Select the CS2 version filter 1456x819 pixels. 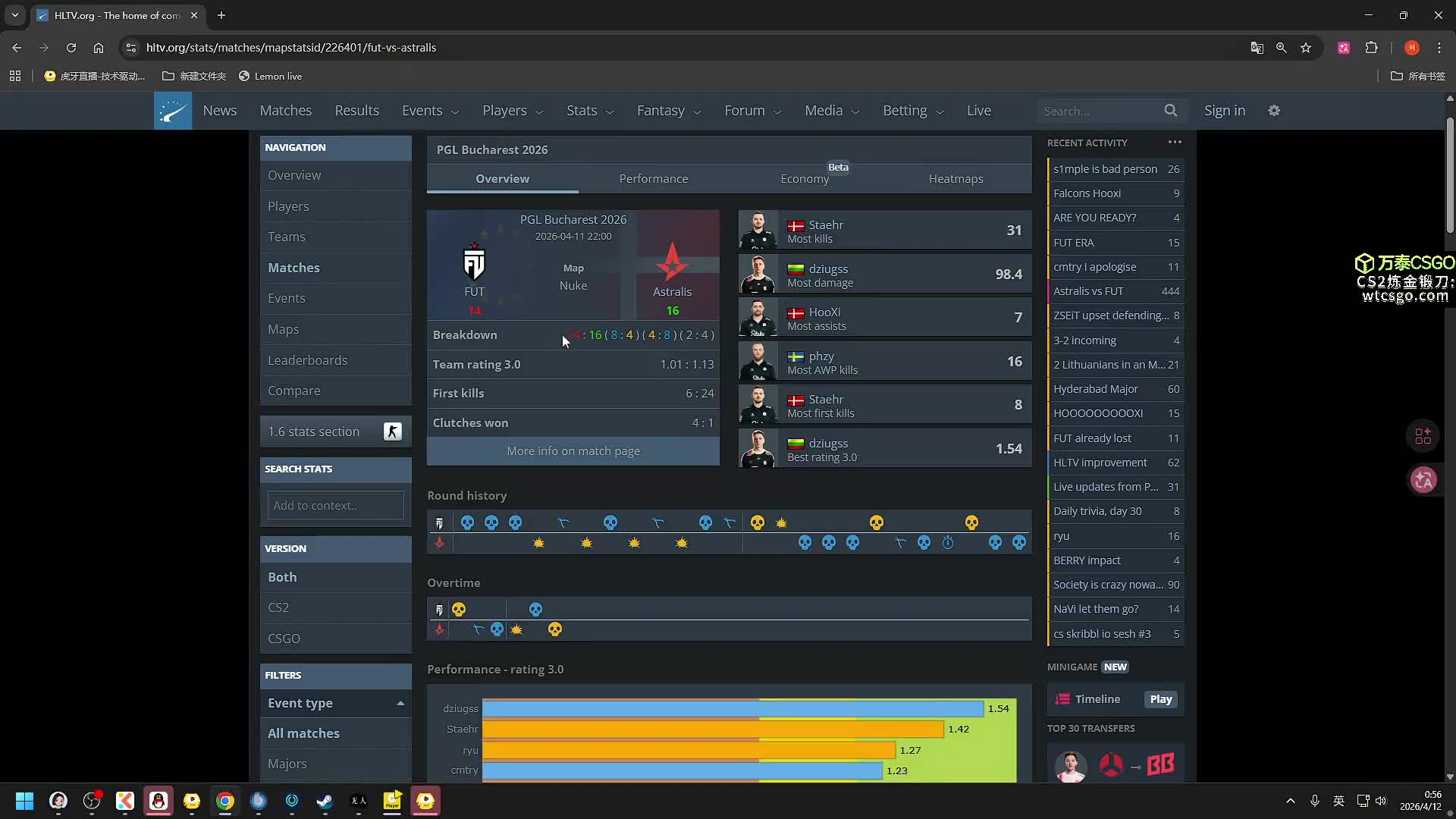click(278, 607)
